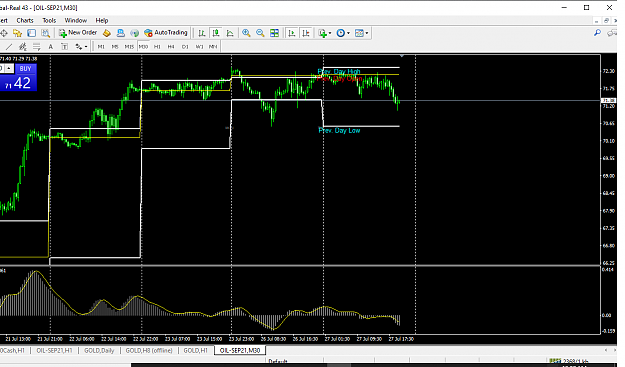Viewport: 625px width, 367px height.
Task: Select the Text Label tool
Action: click(64, 47)
